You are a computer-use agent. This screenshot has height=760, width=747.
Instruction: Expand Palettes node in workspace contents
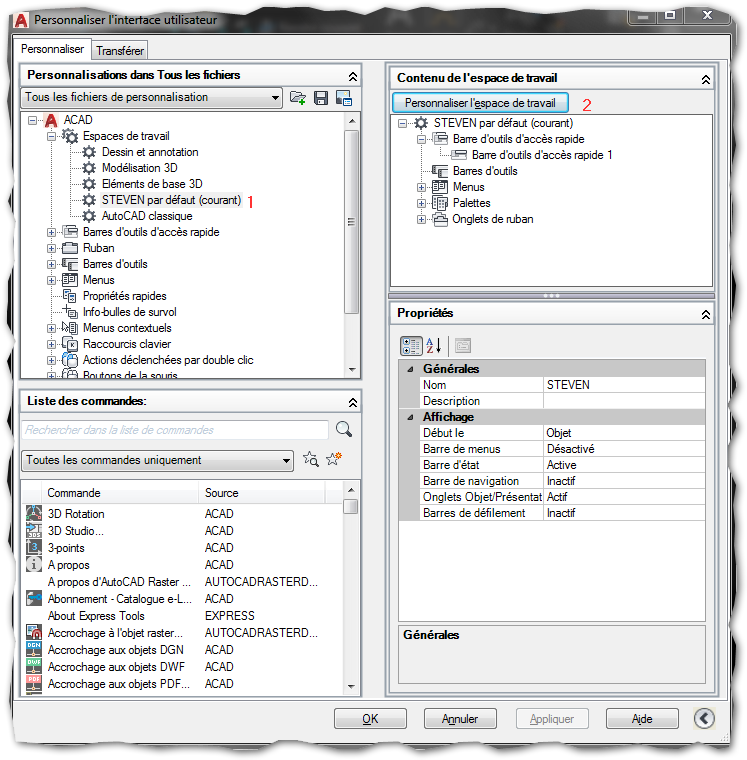421,203
